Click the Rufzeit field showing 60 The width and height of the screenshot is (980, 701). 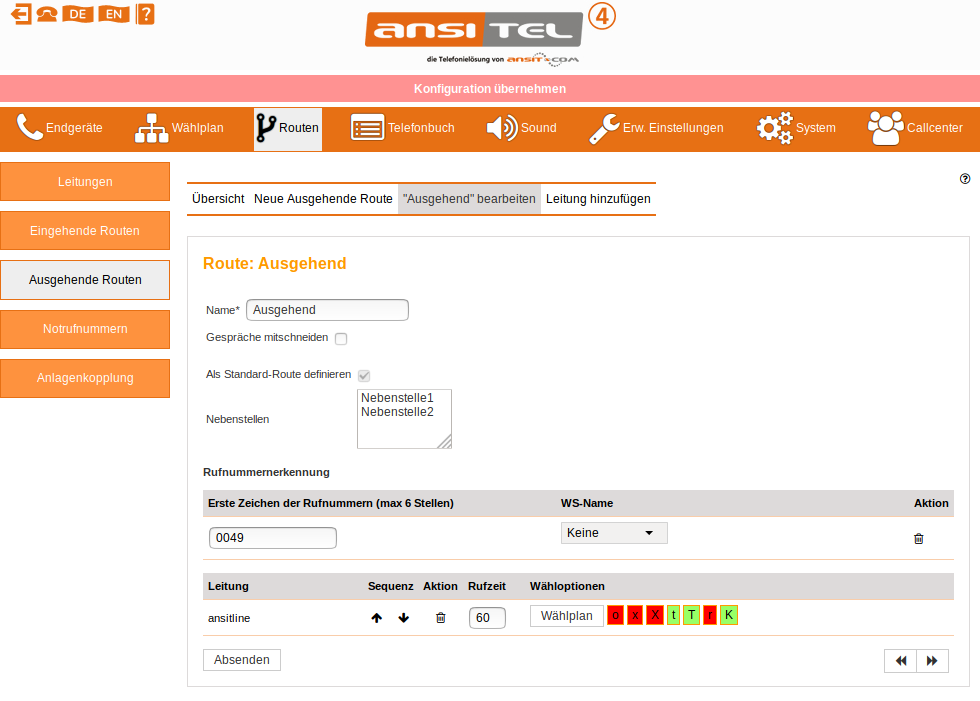(486, 618)
